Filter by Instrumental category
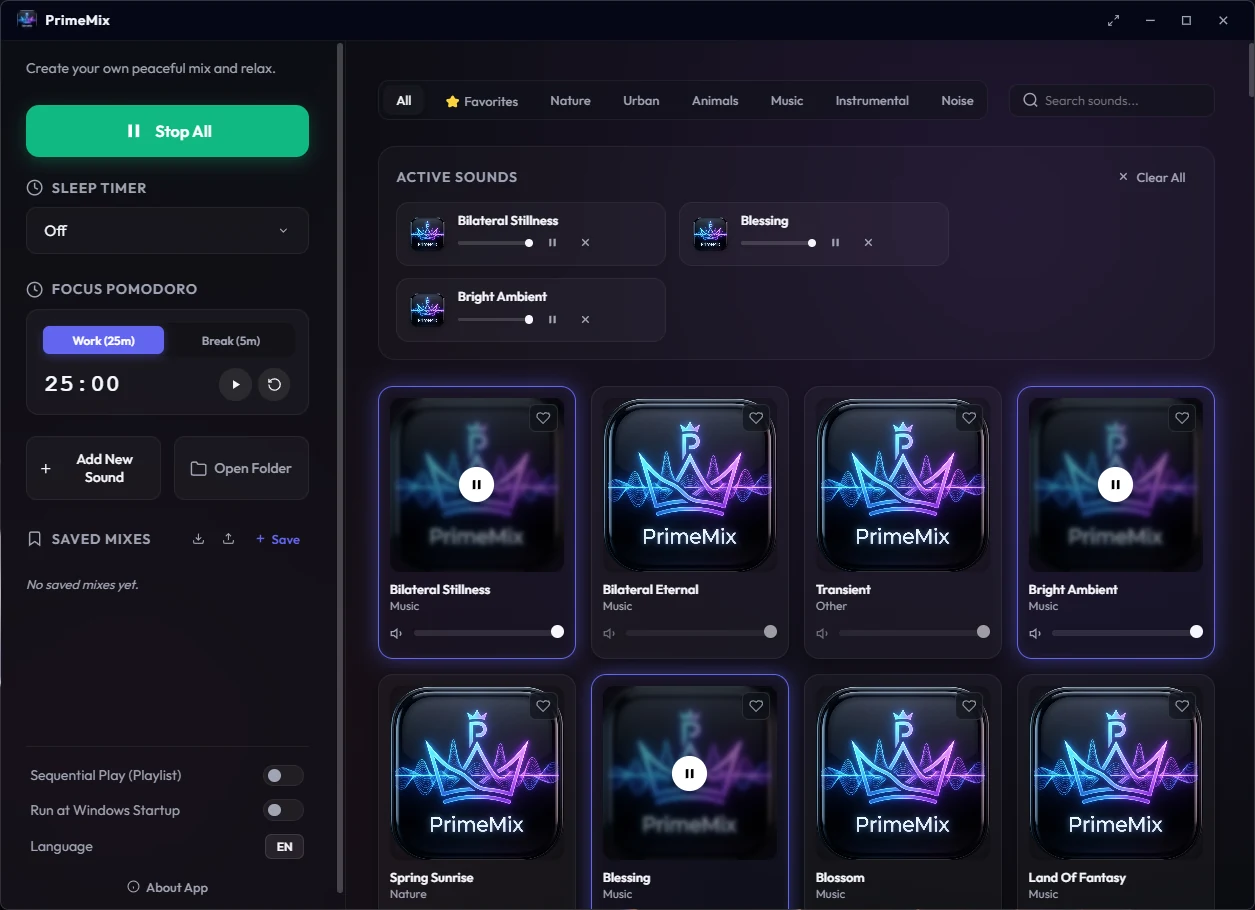The image size is (1255, 910). click(872, 101)
